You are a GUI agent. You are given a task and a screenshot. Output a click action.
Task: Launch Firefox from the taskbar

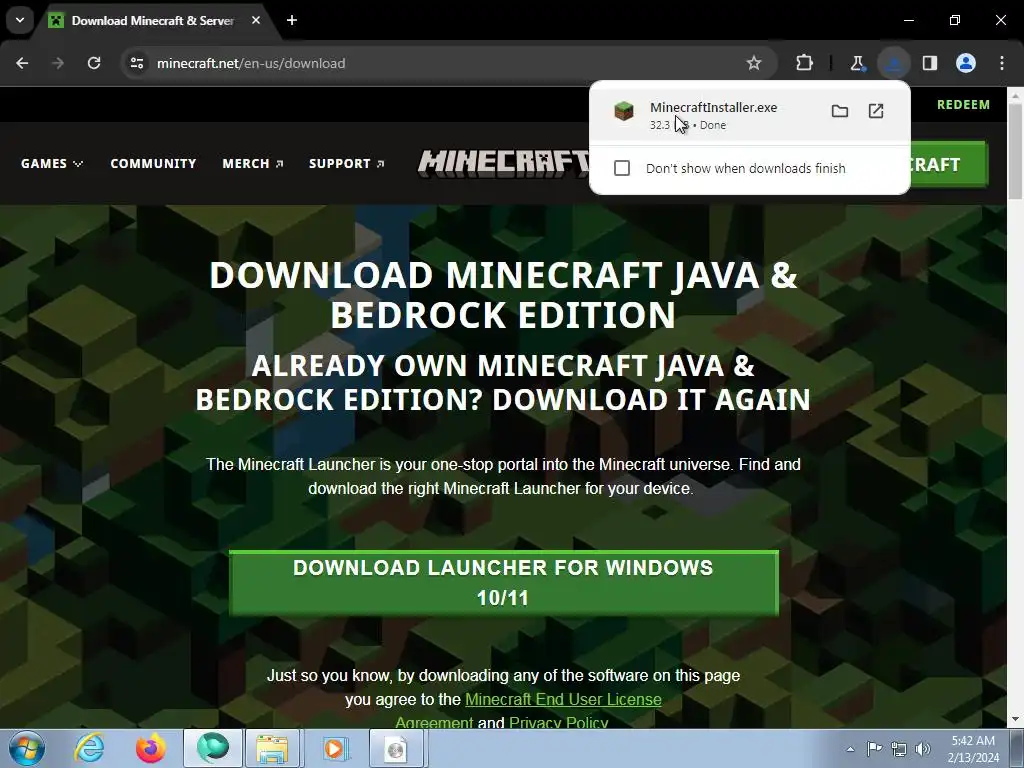[x=150, y=748]
